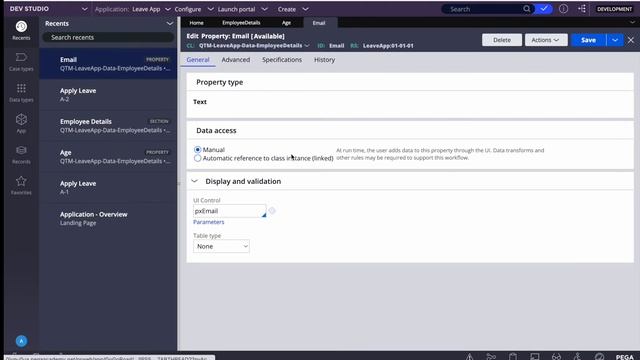Switch to the EmployeeDetails tab
The width and height of the screenshot is (640, 360).
[x=241, y=23]
